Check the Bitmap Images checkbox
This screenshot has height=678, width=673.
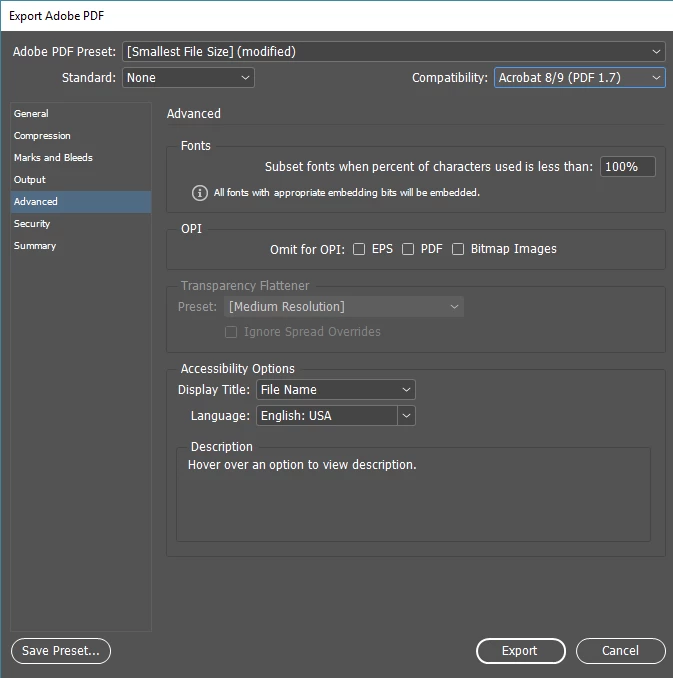458,249
